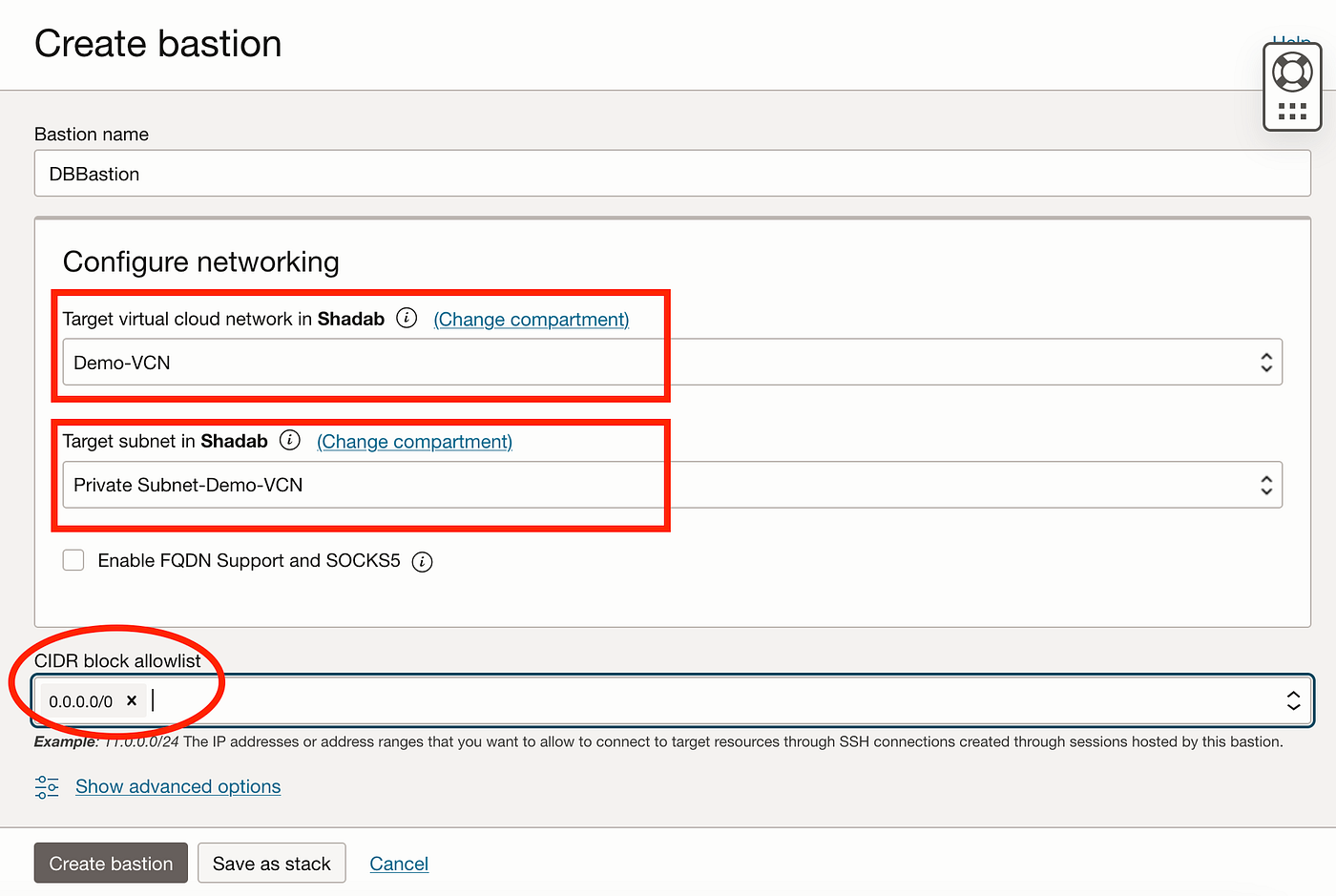Show advanced options
Image resolution: width=1336 pixels, height=896 pixels.
(x=177, y=786)
